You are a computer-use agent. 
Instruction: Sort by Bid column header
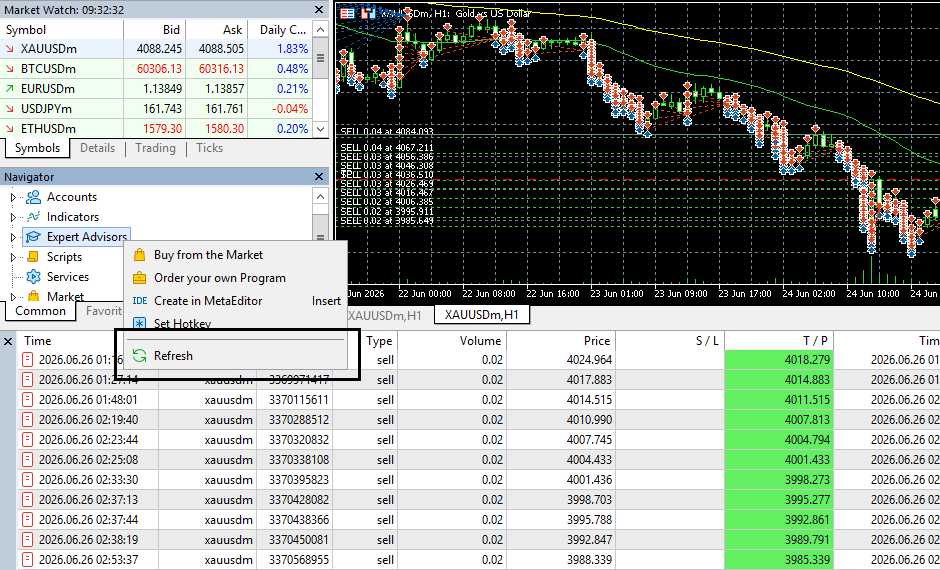[x=155, y=29]
